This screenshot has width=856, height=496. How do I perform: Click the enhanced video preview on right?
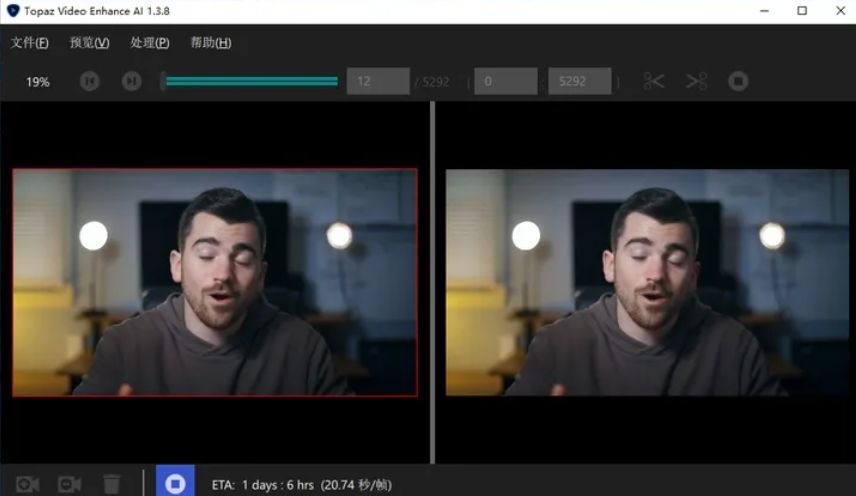point(647,282)
